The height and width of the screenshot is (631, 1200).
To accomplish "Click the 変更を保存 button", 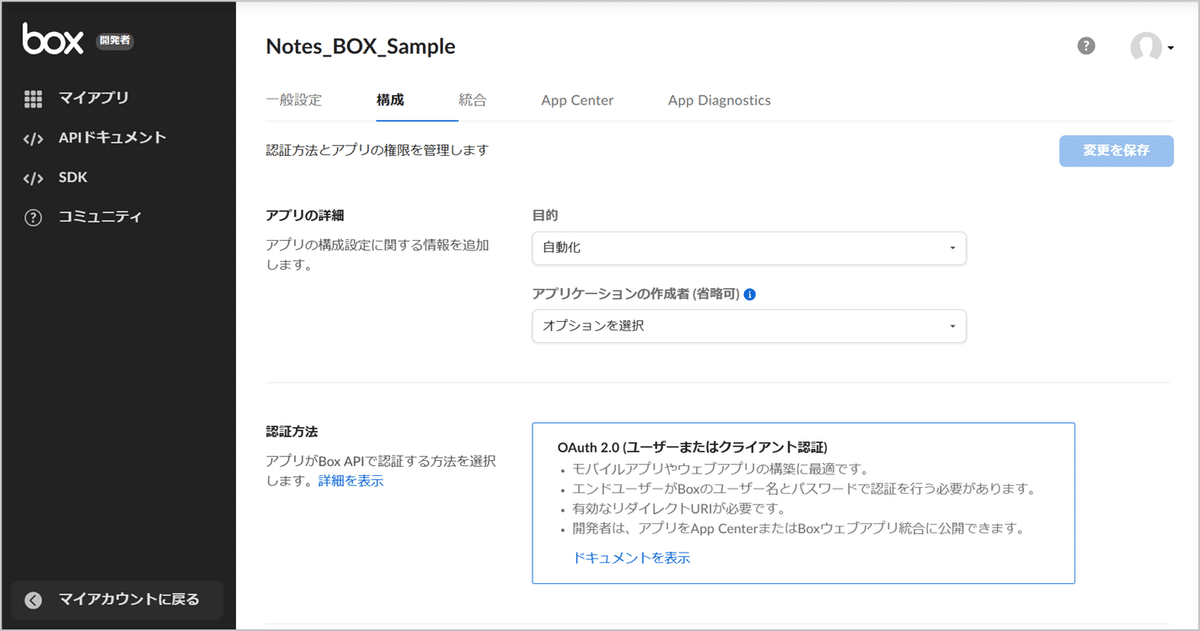I will (1116, 151).
